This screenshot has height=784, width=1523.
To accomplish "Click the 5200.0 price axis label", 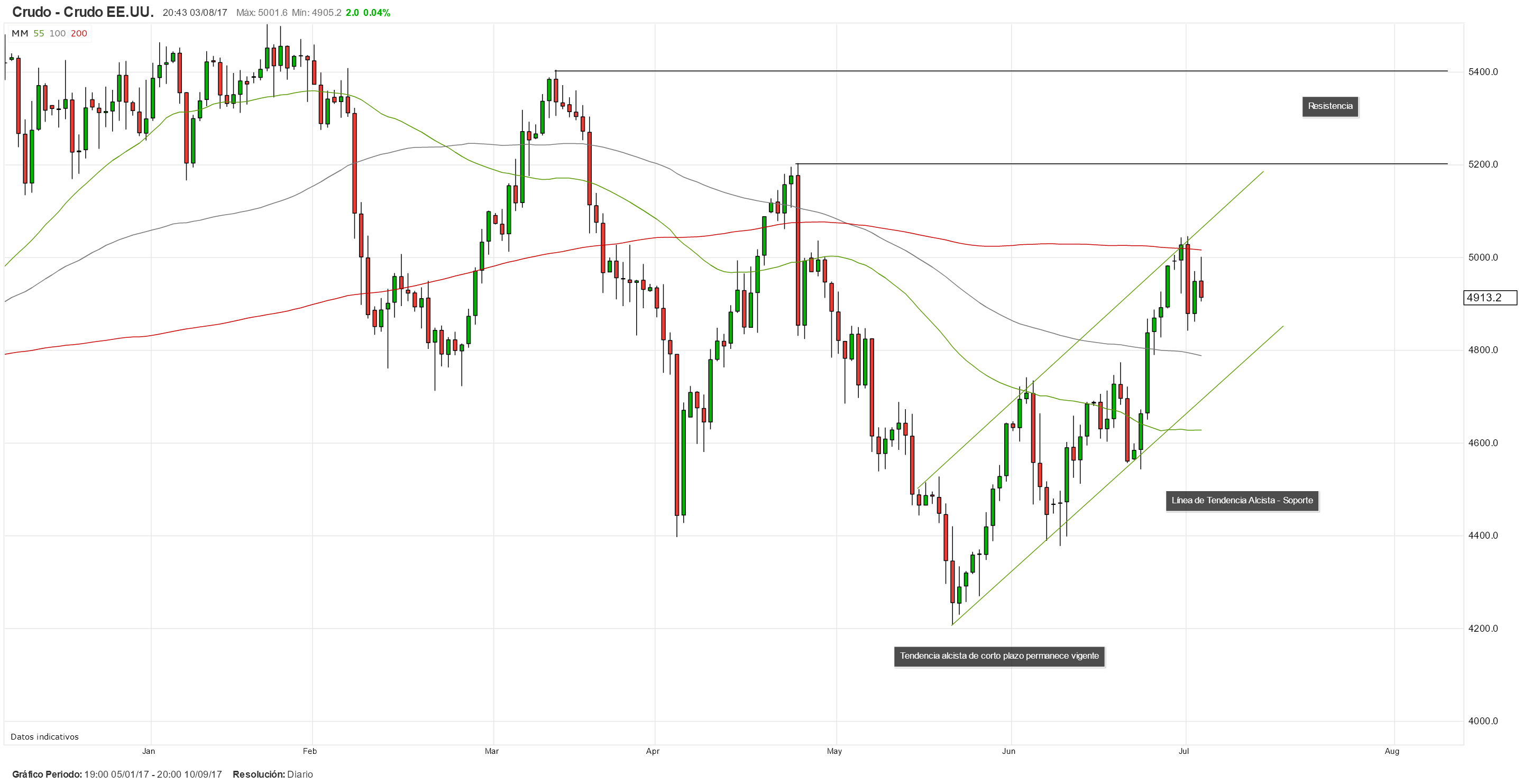I will coord(1483,164).
